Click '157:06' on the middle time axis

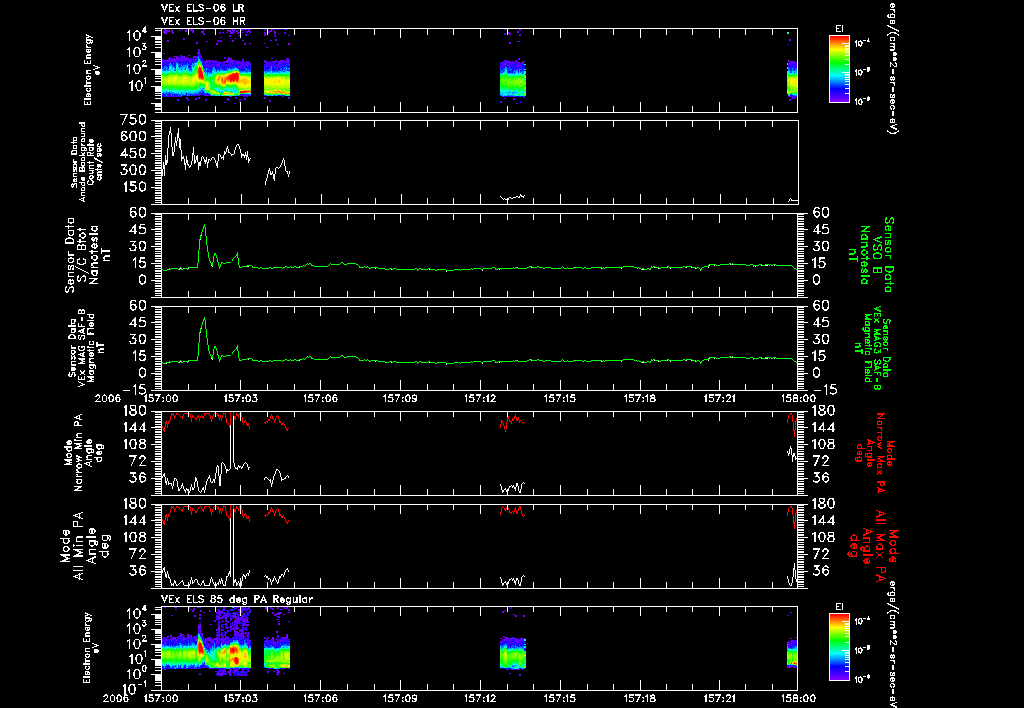click(x=320, y=398)
